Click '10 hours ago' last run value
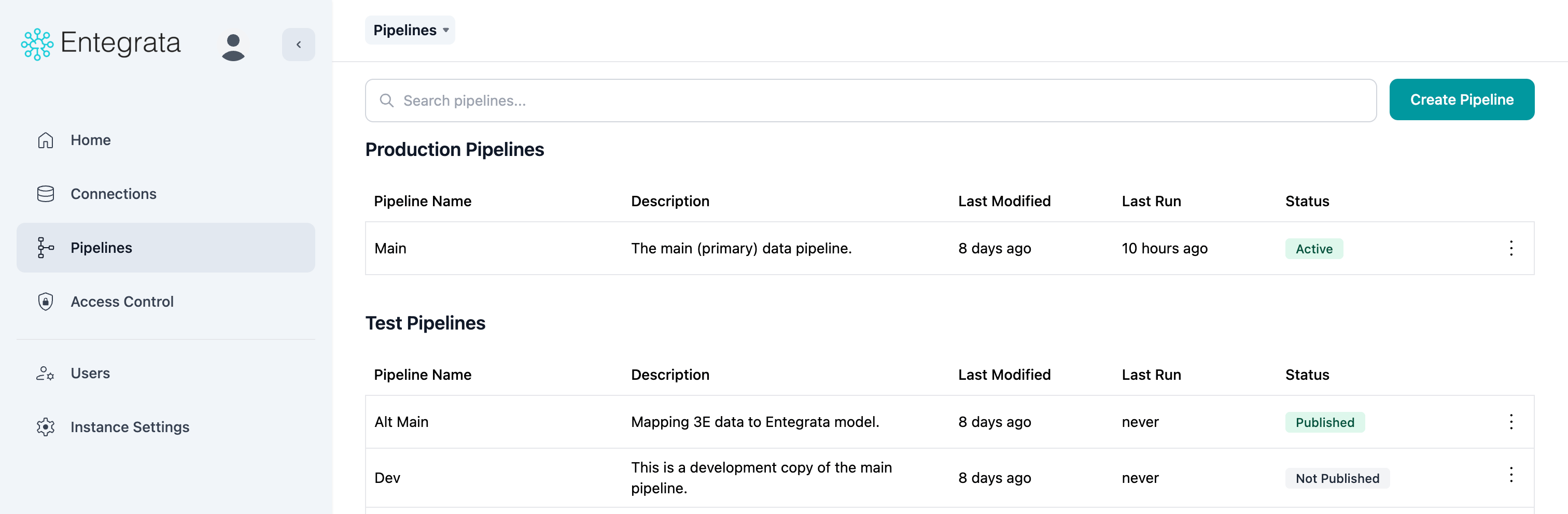 [1165, 248]
